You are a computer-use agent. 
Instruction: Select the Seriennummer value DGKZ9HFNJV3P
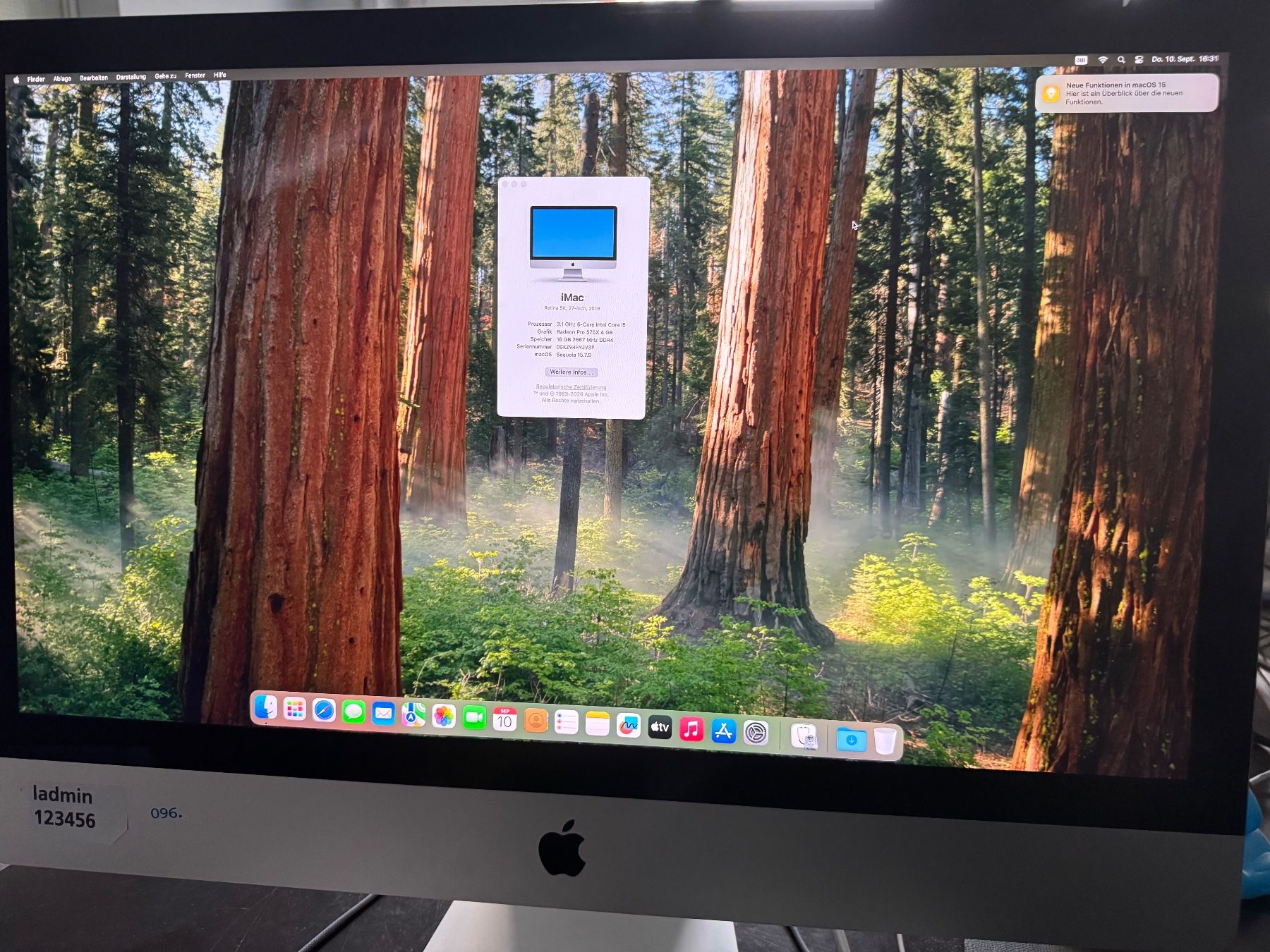point(575,348)
